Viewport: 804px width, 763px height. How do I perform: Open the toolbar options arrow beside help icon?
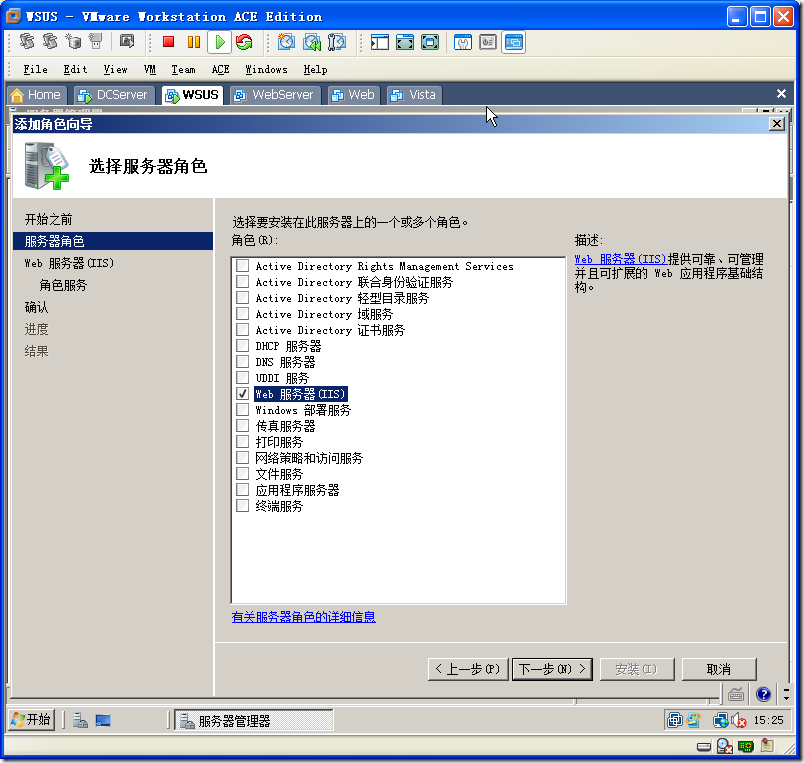(787, 694)
